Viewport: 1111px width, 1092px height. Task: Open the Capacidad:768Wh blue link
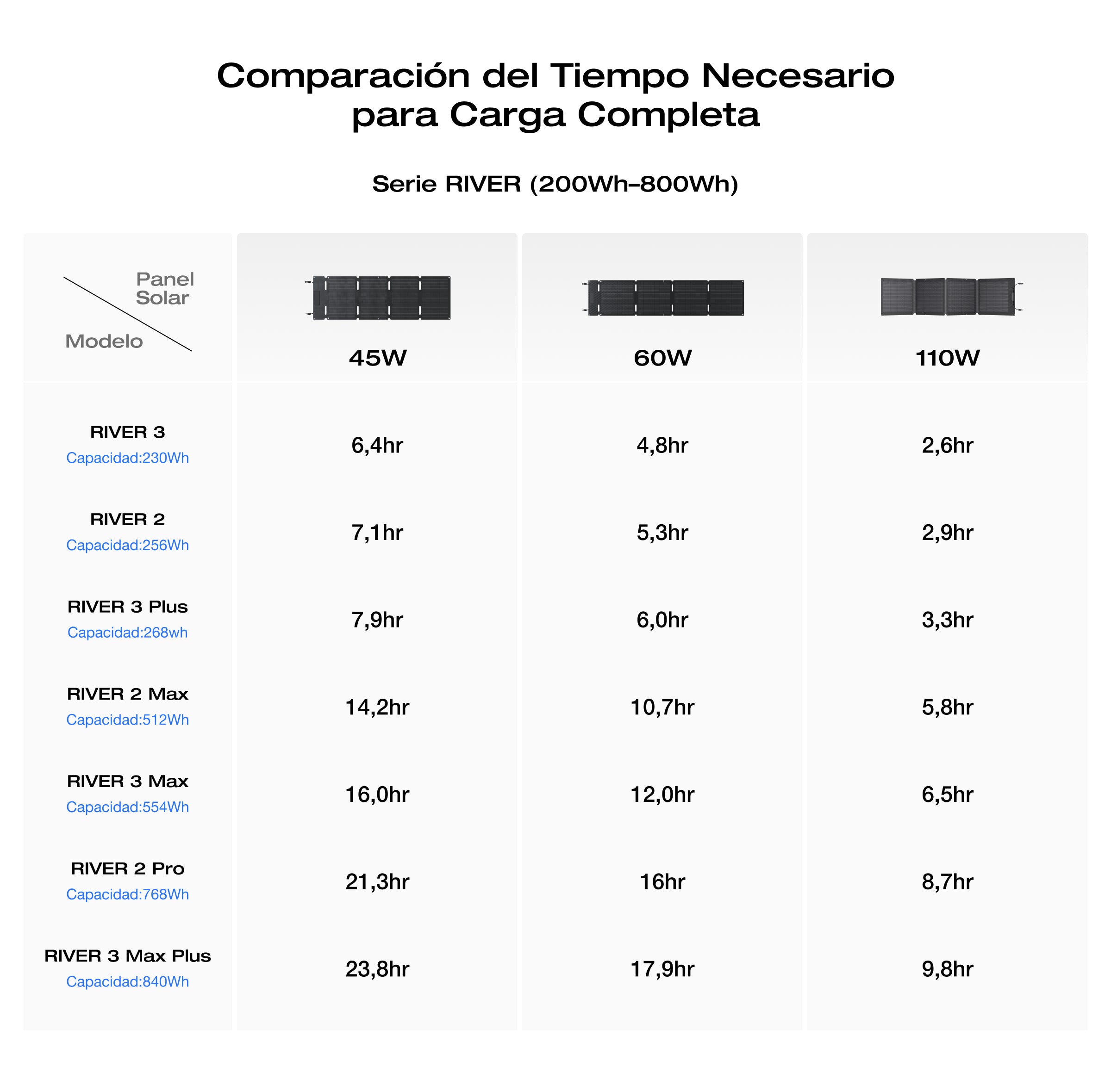click(x=127, y=894)
